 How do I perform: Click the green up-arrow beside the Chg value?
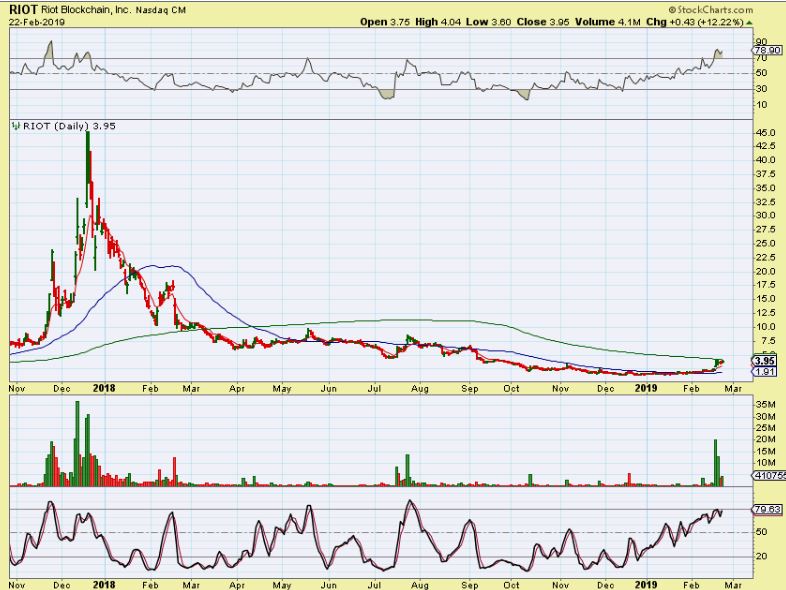(749, 23)
